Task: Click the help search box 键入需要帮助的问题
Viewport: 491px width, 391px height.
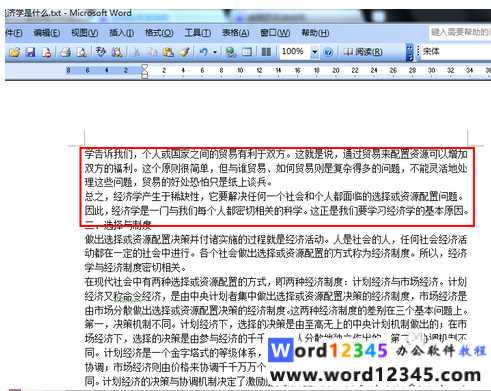Action: click(460, 33)
